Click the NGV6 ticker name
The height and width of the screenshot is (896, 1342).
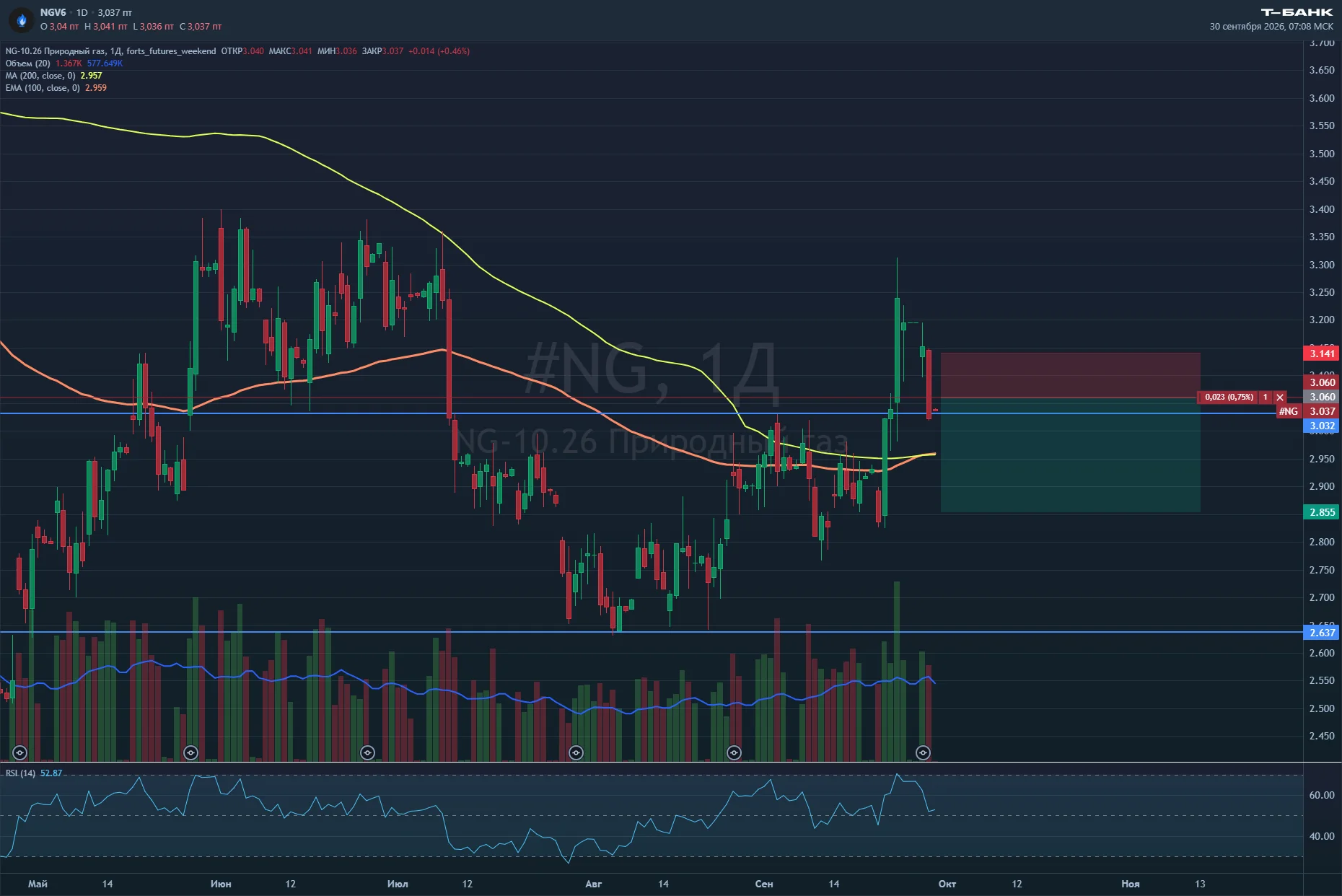coord(53,12)
